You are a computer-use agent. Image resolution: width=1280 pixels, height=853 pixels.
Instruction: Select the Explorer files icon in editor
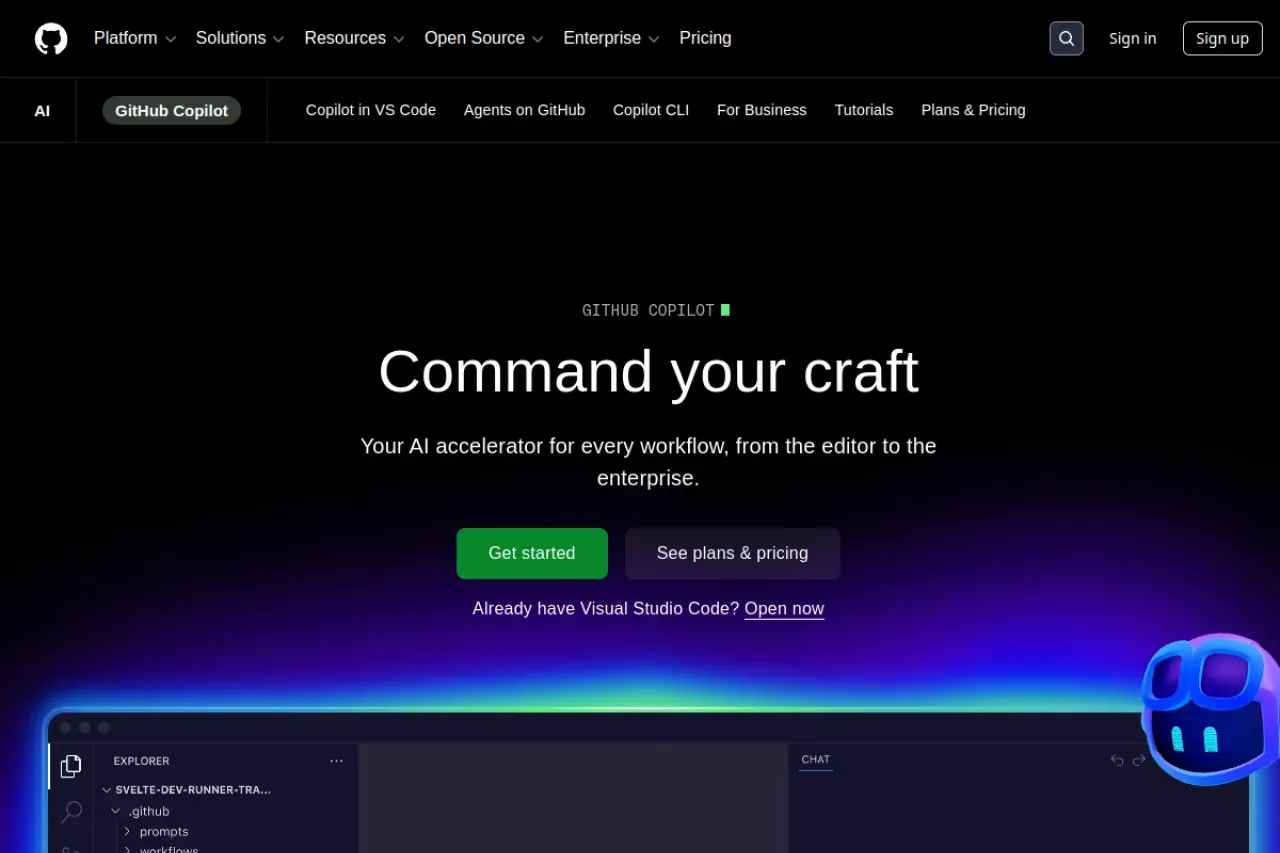(x=71, y=766)
